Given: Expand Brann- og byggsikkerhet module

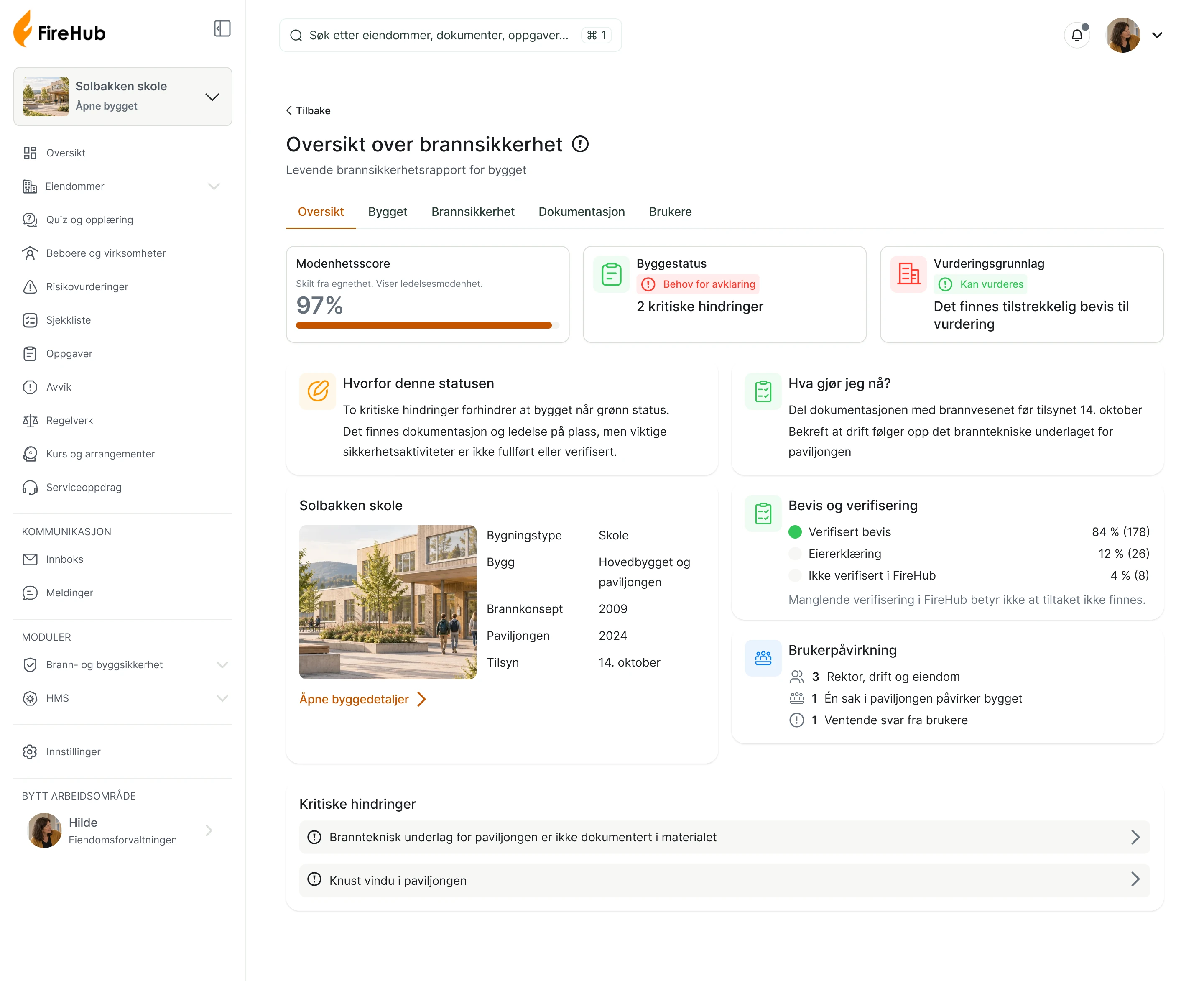Looking at the screenshot, I should (x=222, y=664).
